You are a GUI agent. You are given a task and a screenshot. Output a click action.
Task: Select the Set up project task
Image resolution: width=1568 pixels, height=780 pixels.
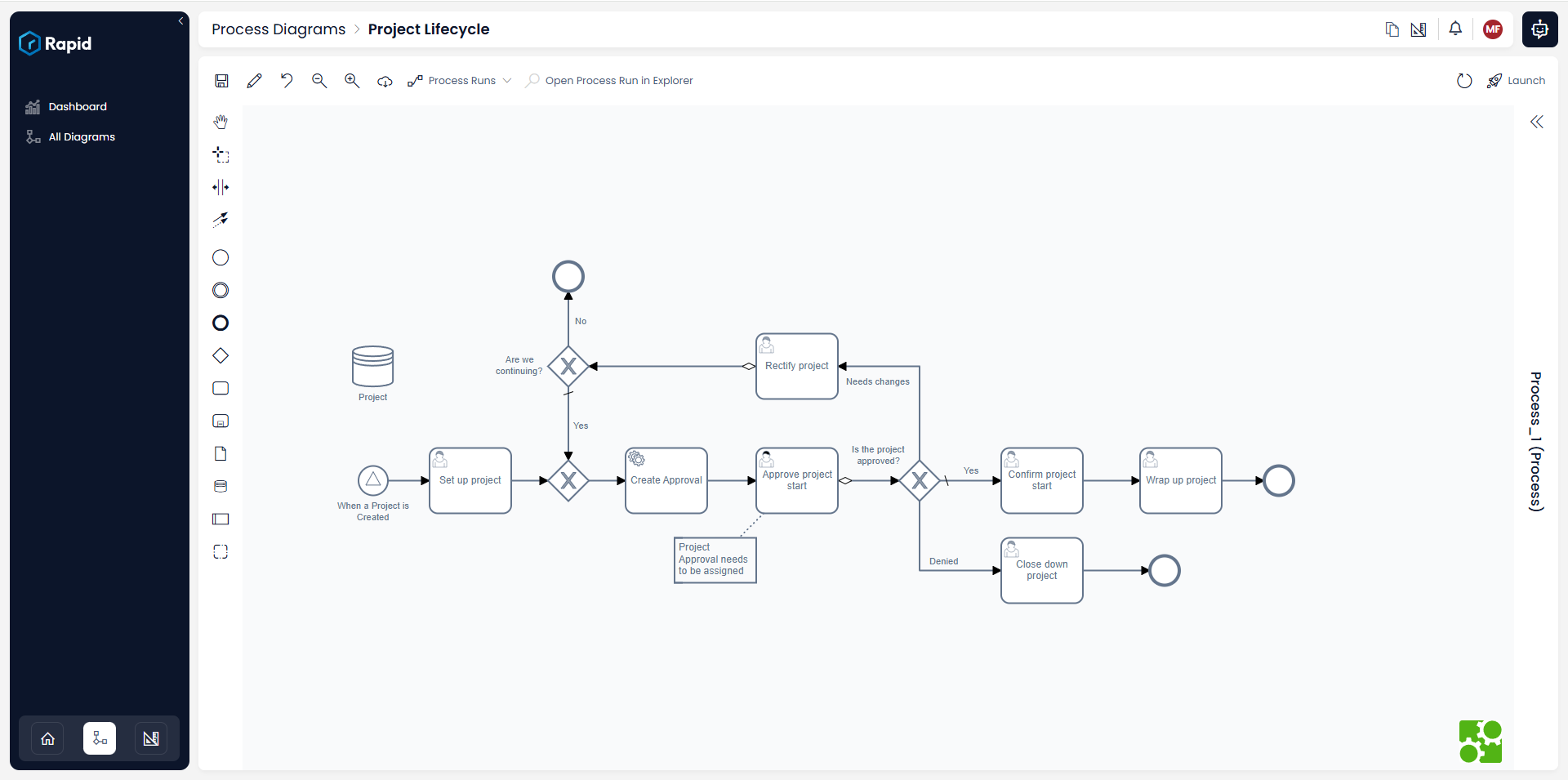click(x=470, y=480)
